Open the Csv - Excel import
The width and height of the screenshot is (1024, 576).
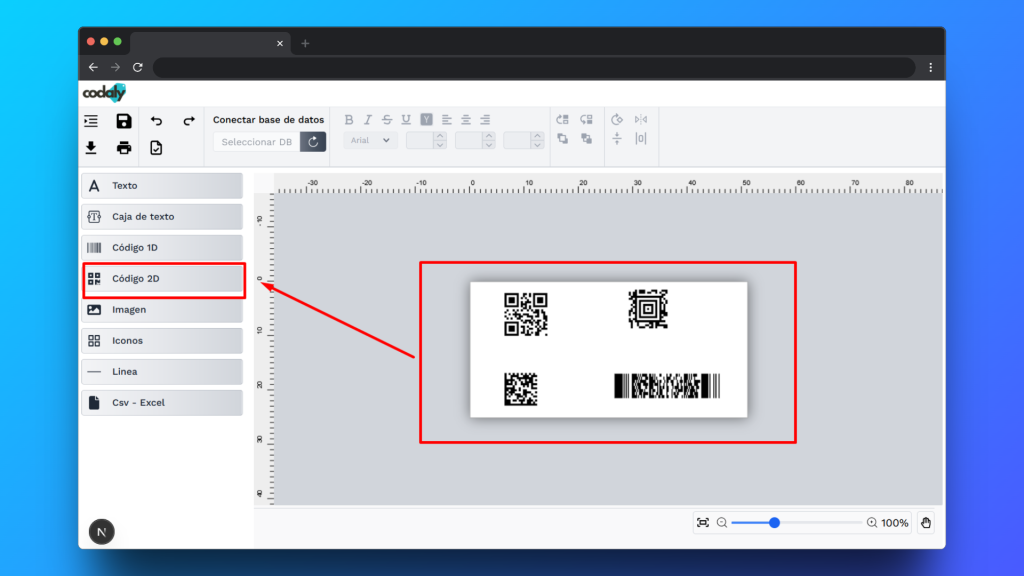coord(162,403)
